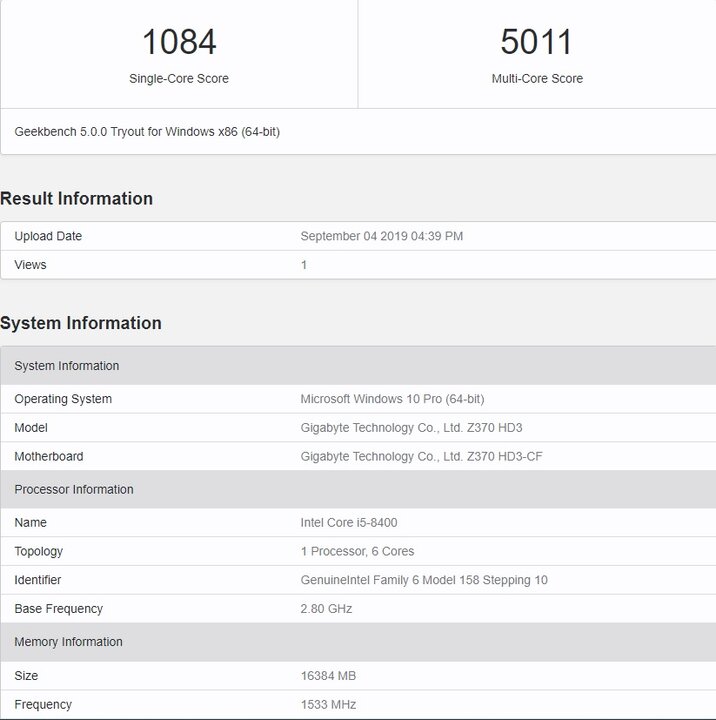The width and height of the screenshot is (716, 720).
Task: Click the Identifier row label
Action: click(38, 580)
